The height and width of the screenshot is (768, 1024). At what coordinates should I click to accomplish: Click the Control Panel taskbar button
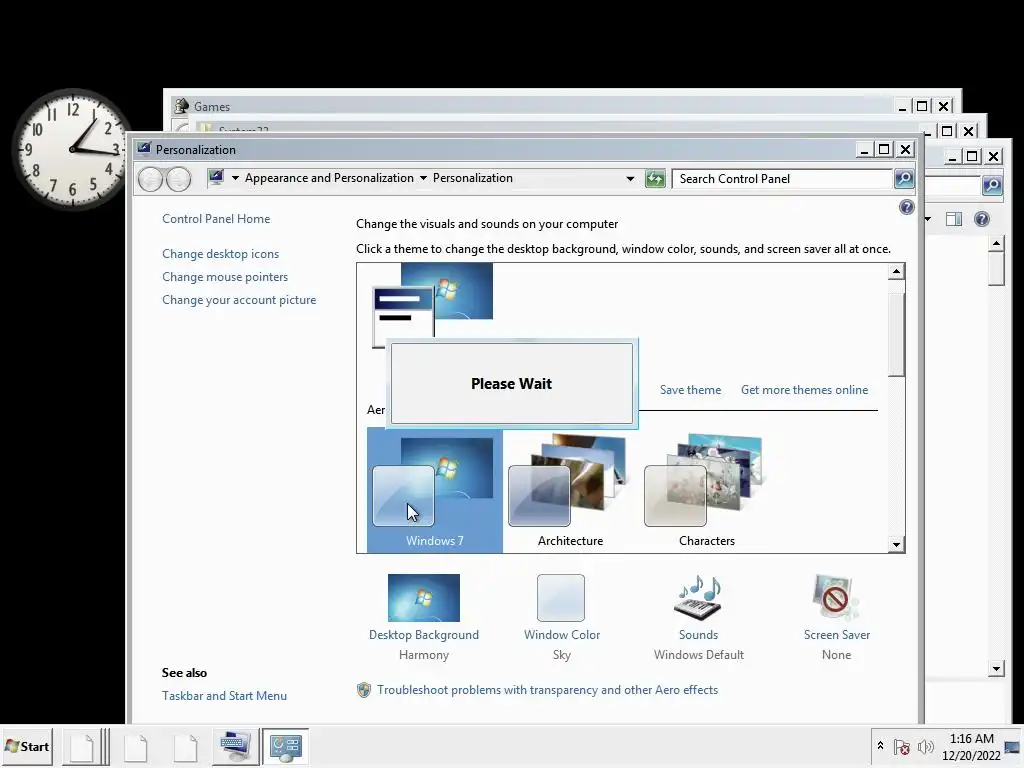pyautogui.click(x=285, y=746)
